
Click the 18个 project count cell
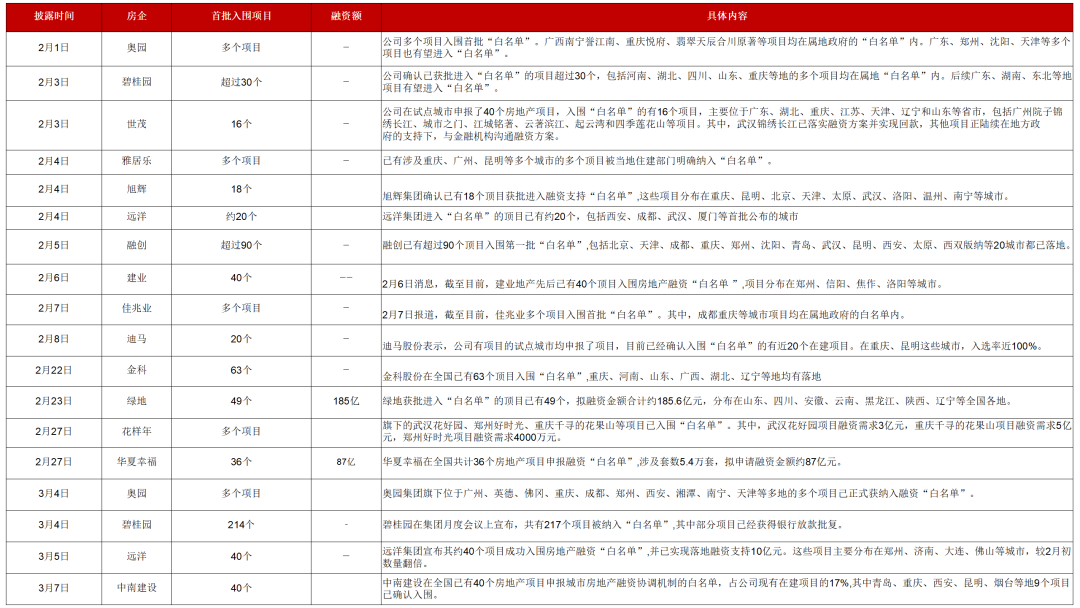[x=241, y=189]
